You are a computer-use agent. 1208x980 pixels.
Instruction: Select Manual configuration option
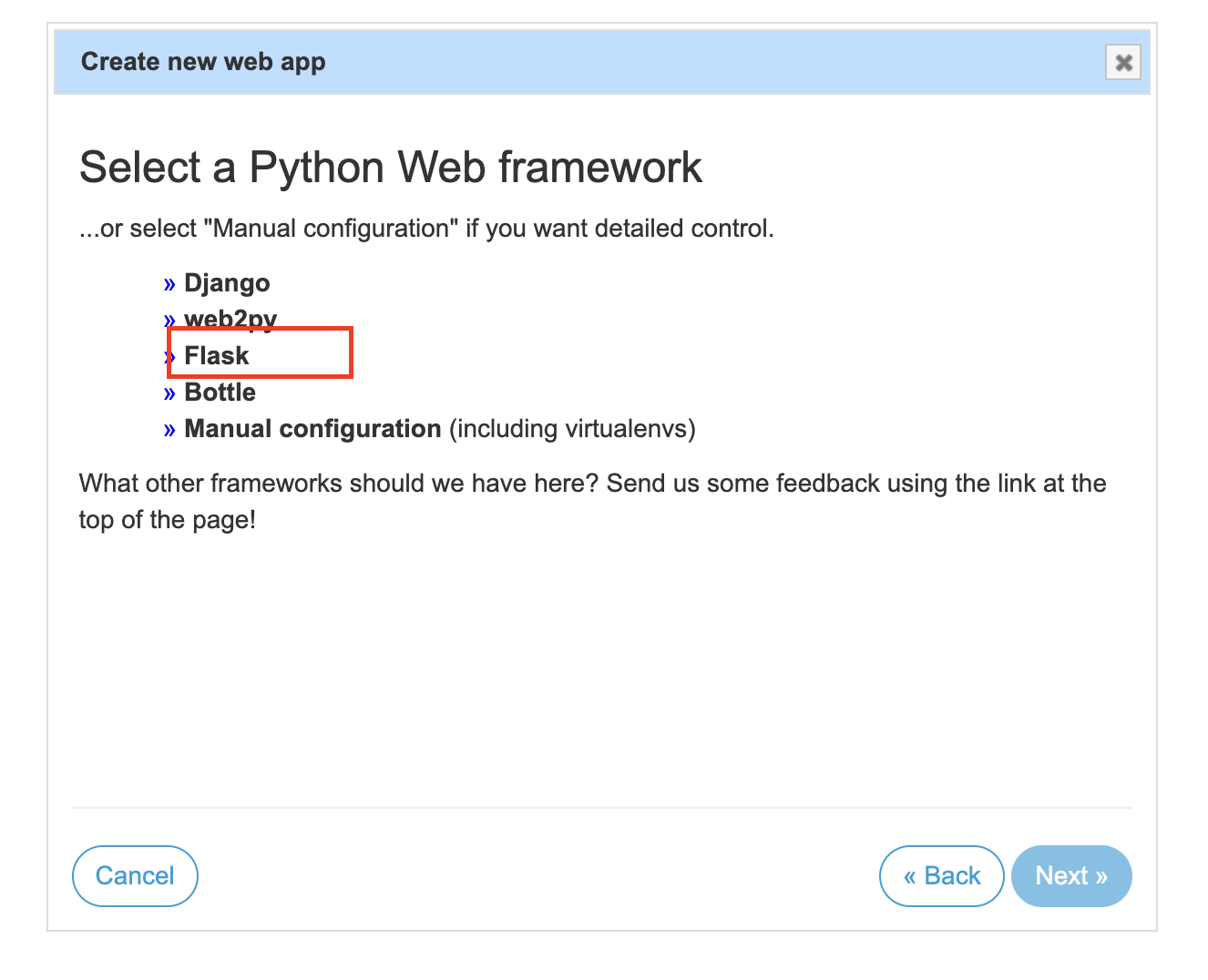click(x=312, y=429)
